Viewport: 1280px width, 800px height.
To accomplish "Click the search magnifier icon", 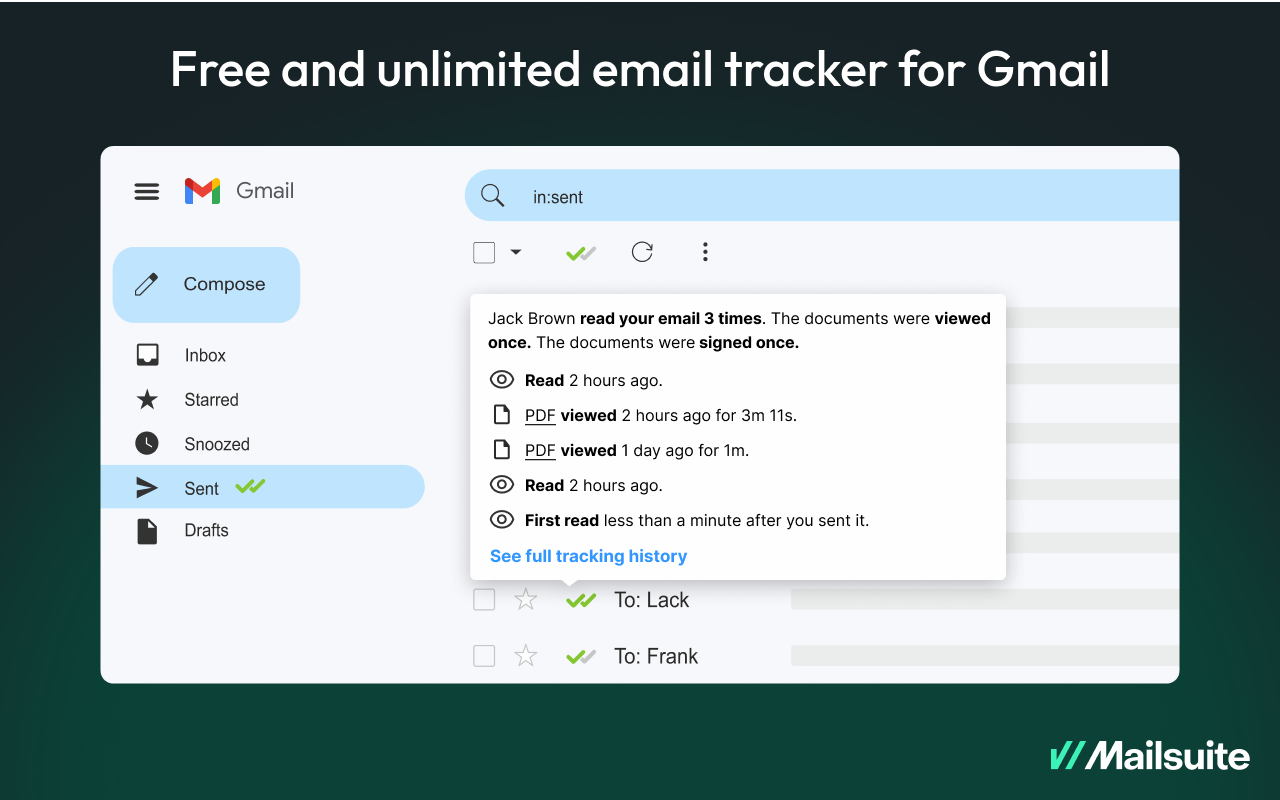I will pyautogui.click(x=493, y=196).
